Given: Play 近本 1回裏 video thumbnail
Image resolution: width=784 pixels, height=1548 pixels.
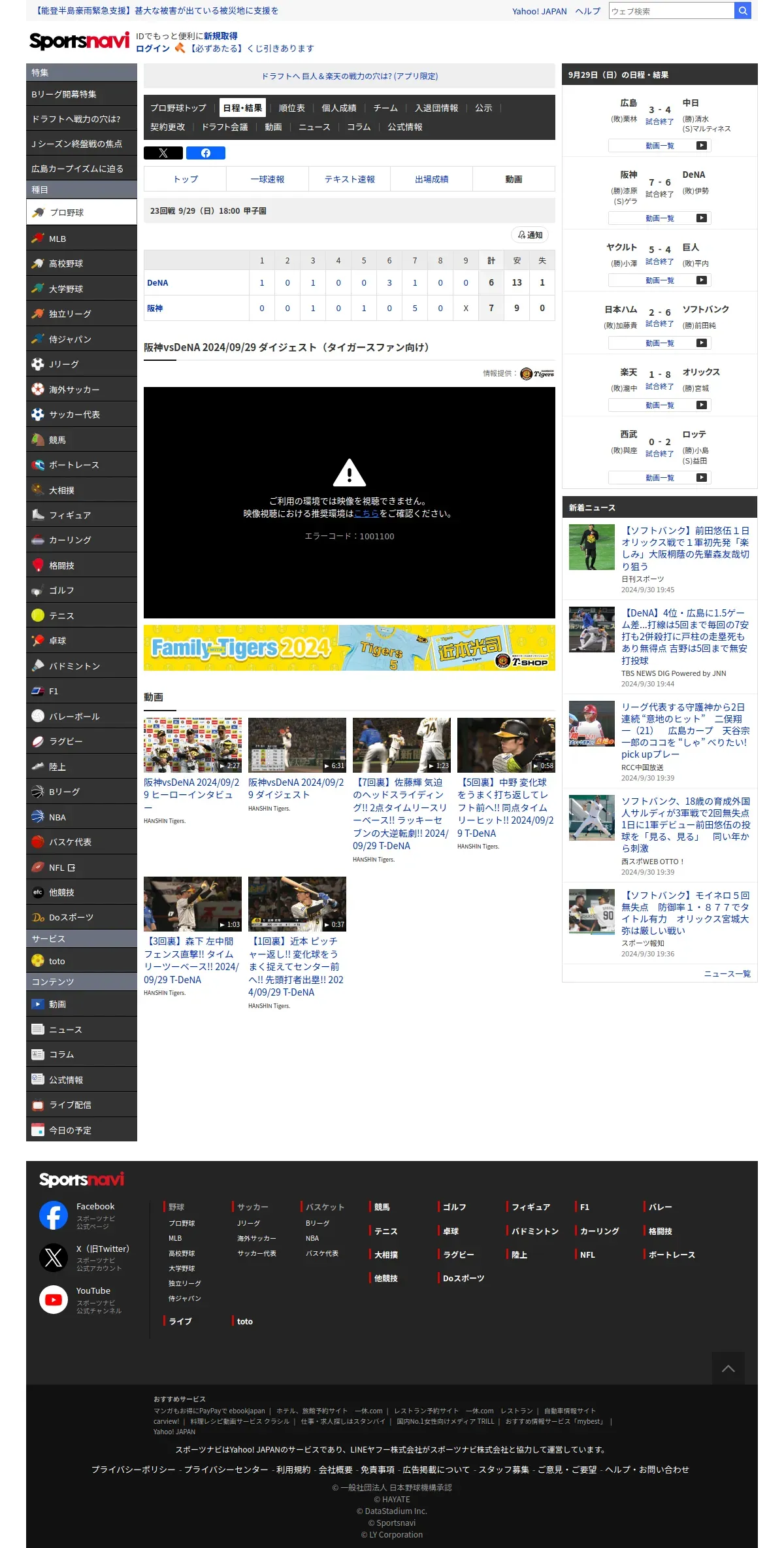Looking at the screenshot, I should click(297, 904).
